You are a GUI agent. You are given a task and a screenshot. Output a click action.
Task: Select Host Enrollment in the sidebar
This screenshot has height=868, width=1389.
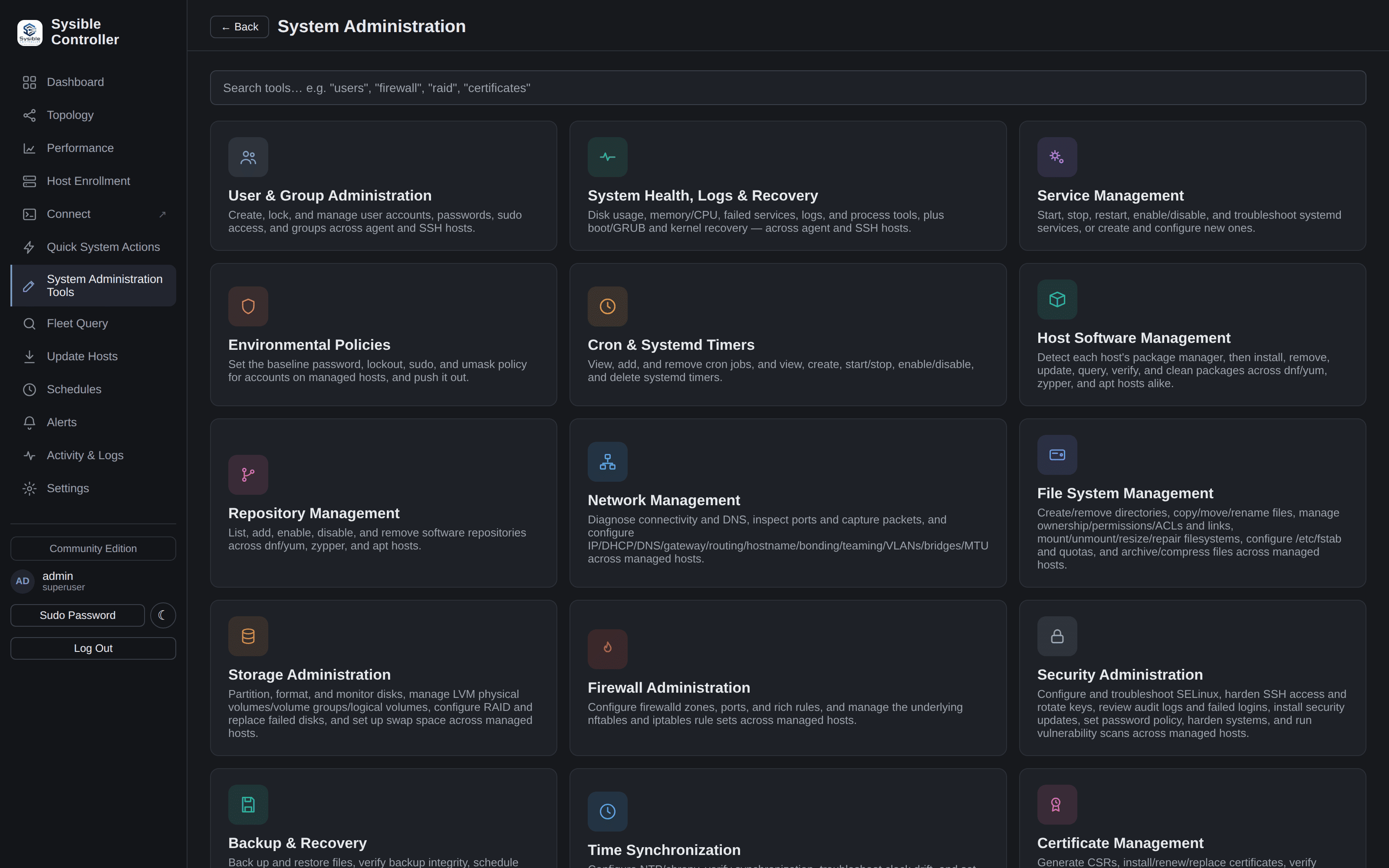click(x=93, y=181)
